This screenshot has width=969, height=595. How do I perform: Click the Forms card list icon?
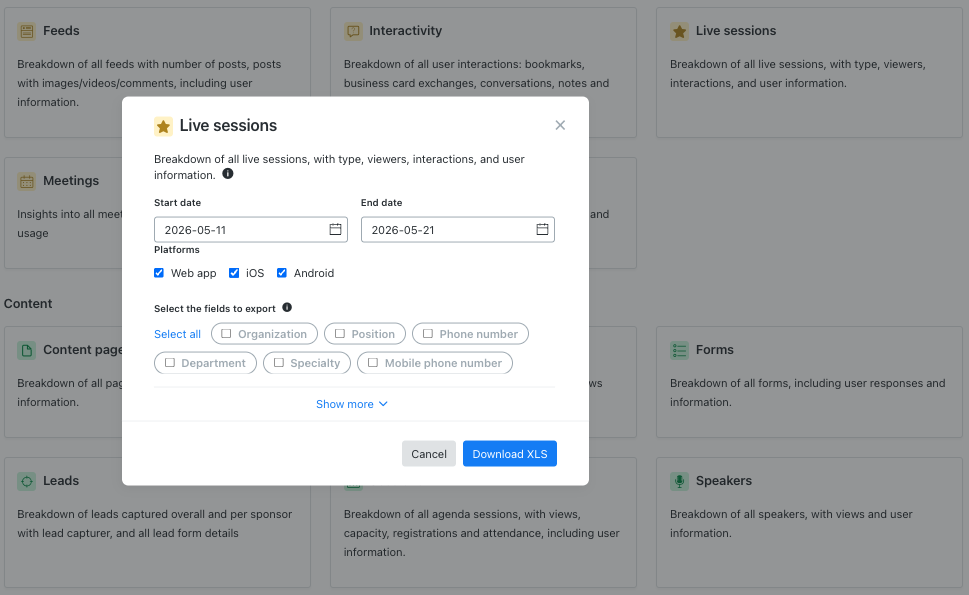pos(679,350)
